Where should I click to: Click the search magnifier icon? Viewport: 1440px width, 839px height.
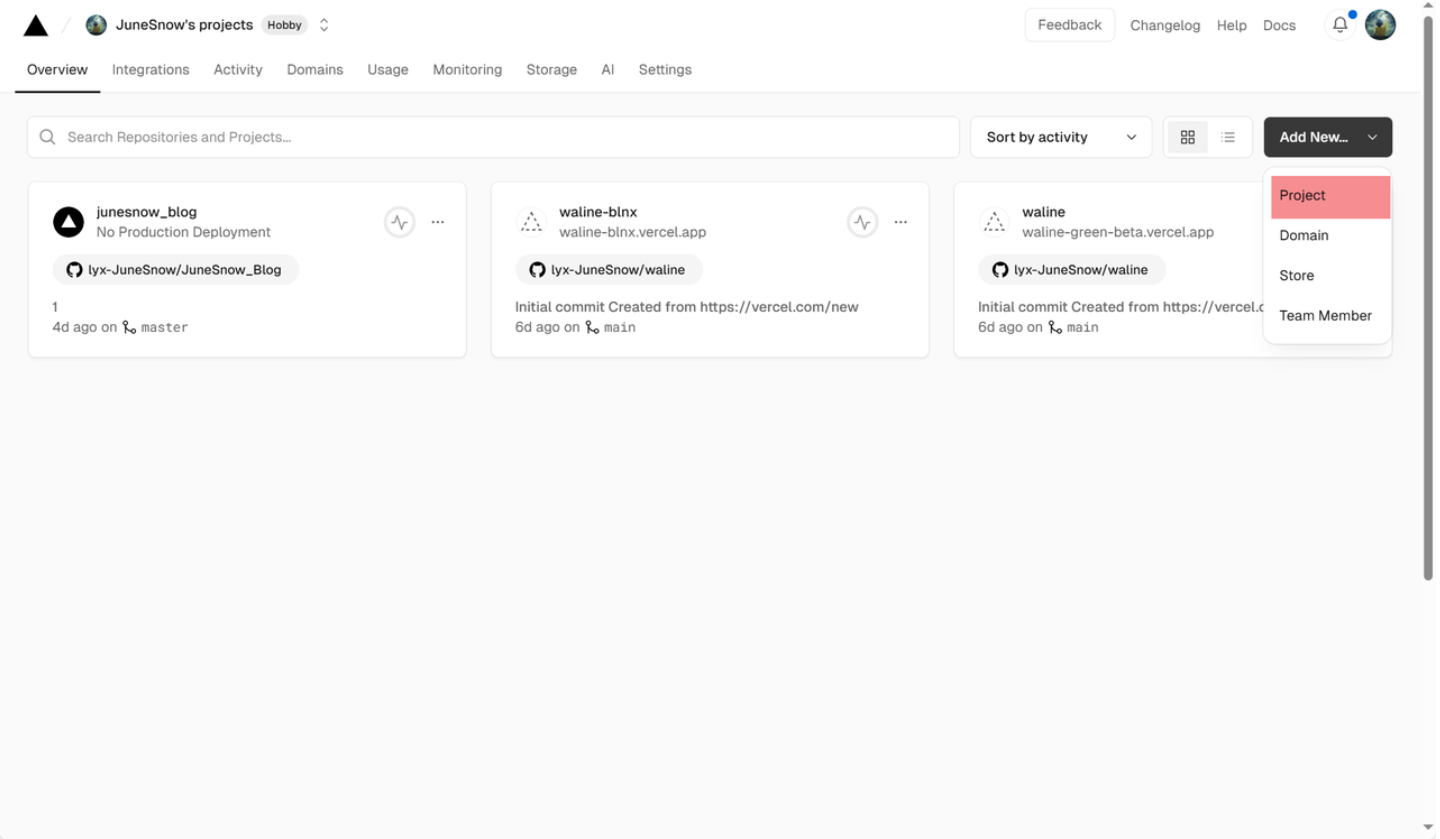point(47,137)
